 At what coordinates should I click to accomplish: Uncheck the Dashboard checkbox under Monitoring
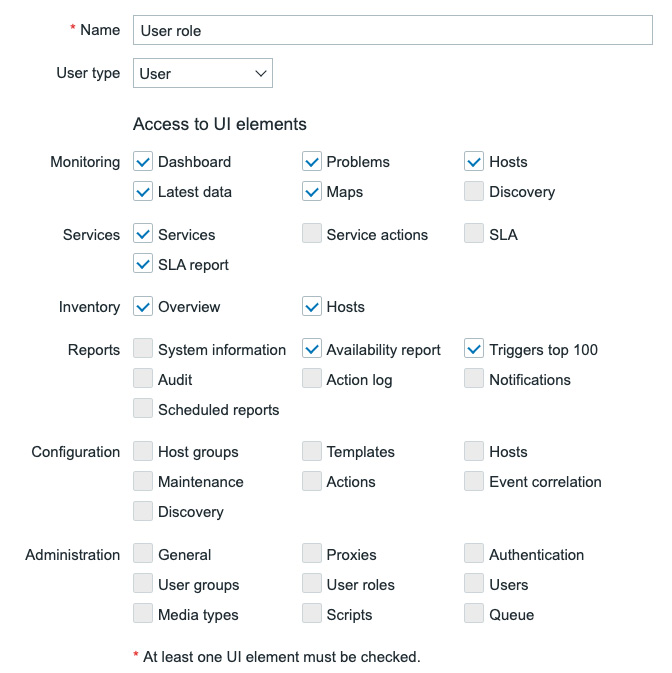[x=143, y=161]
